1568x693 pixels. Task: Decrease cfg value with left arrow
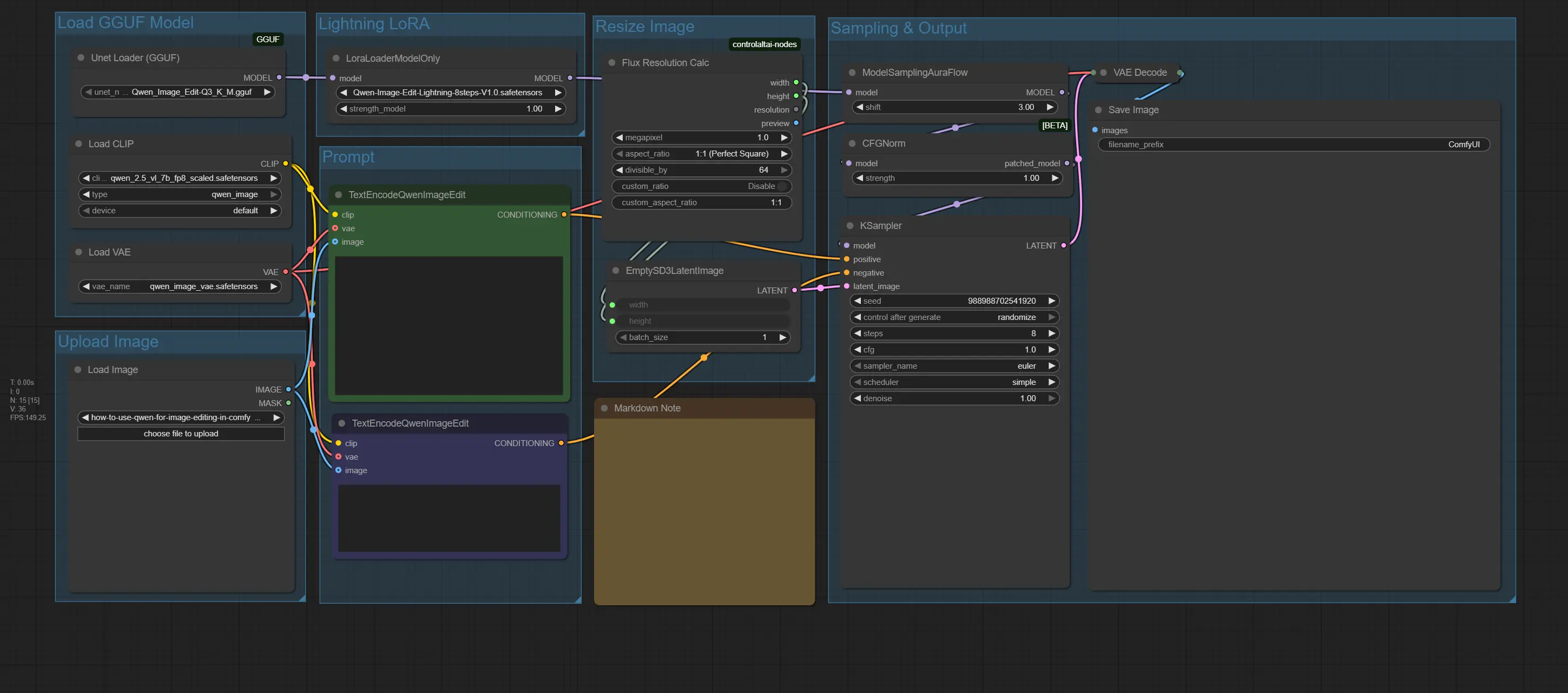pyautogui.click(x=857, y=350)
